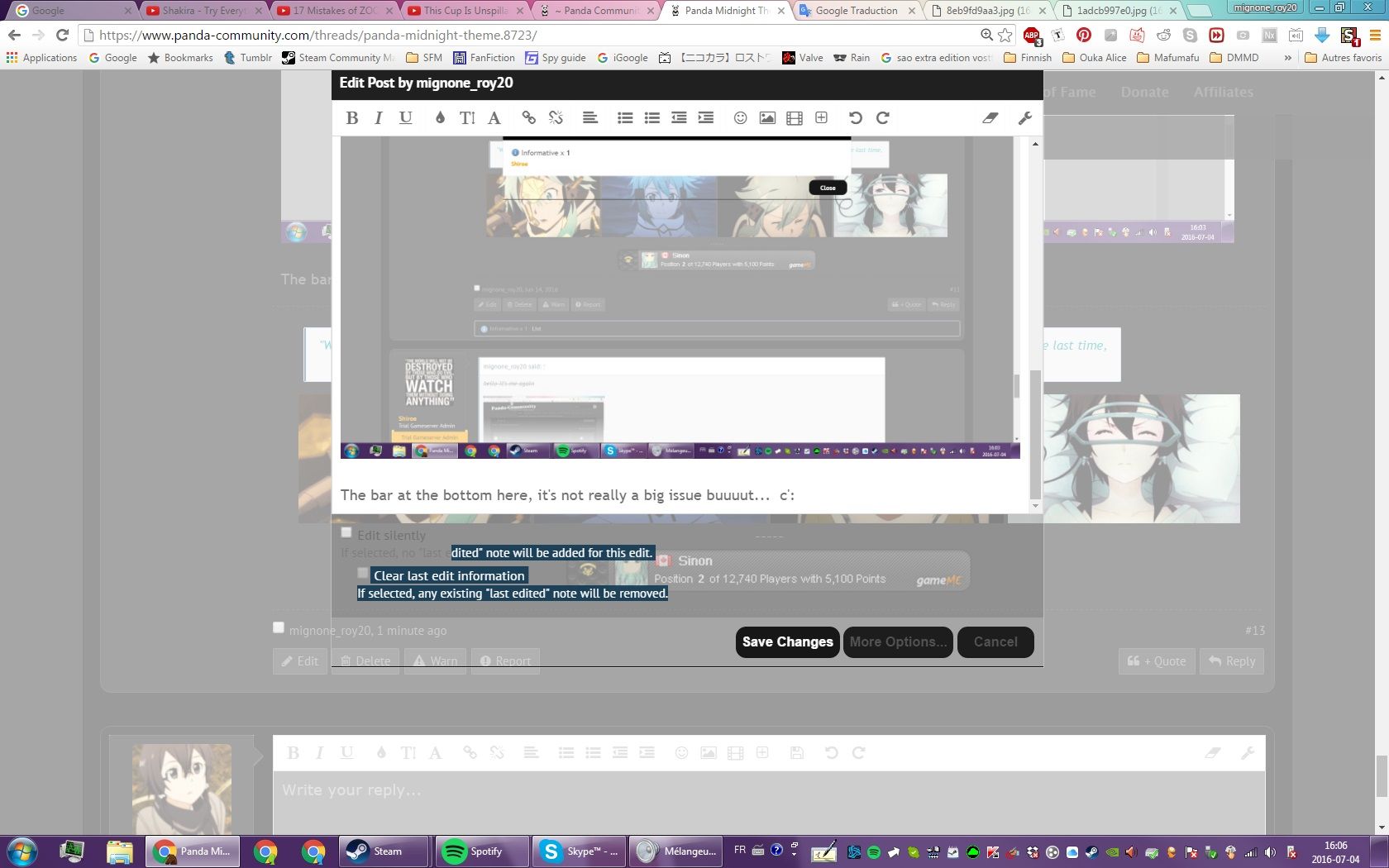Image resolution: width=1389 pixels, height=868 pixels.
Task: Switch editor mode with the wrench icon
Action: 1025,118
